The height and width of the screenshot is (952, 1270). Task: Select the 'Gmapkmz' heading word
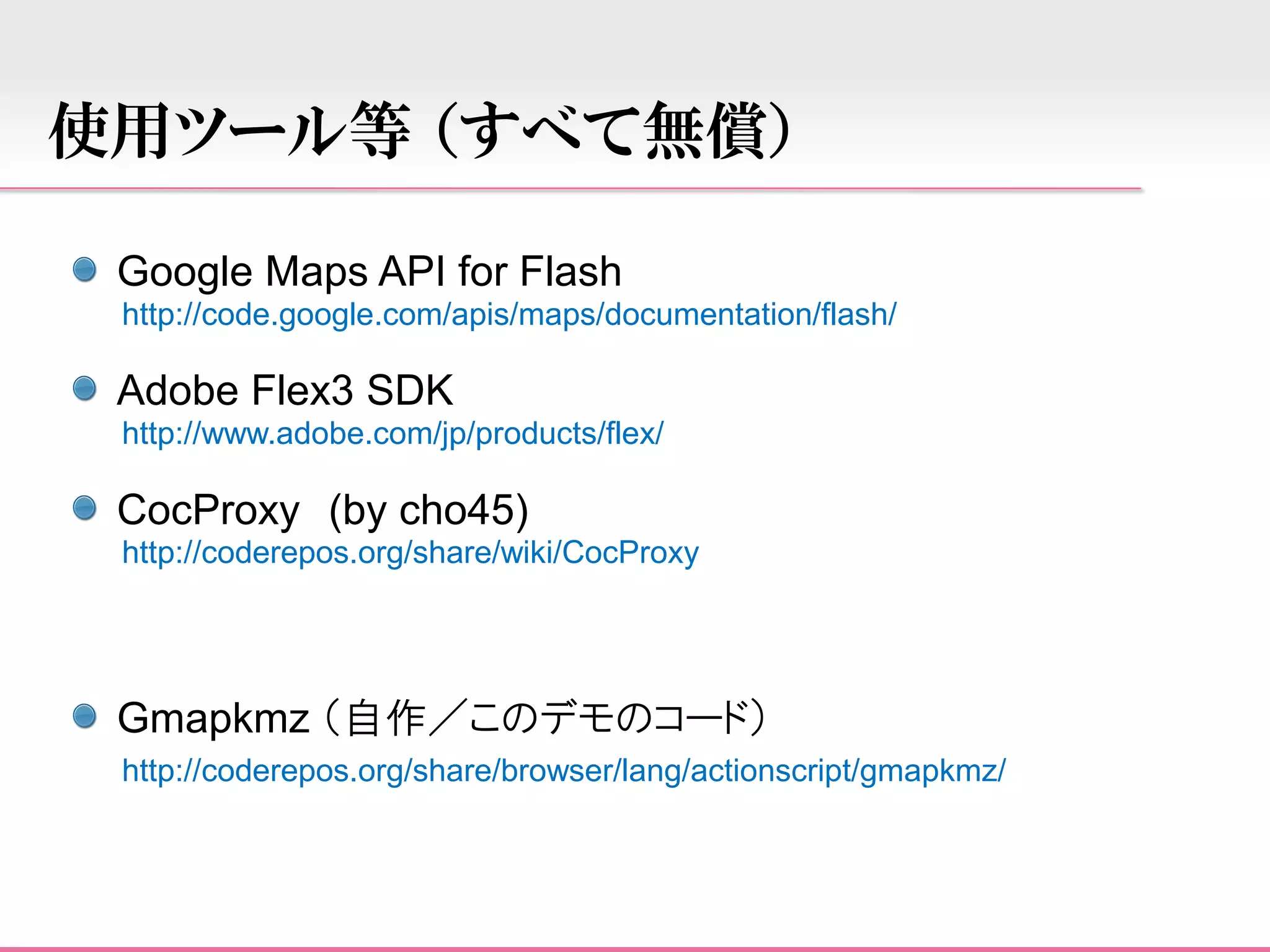[x=213, y=718]
